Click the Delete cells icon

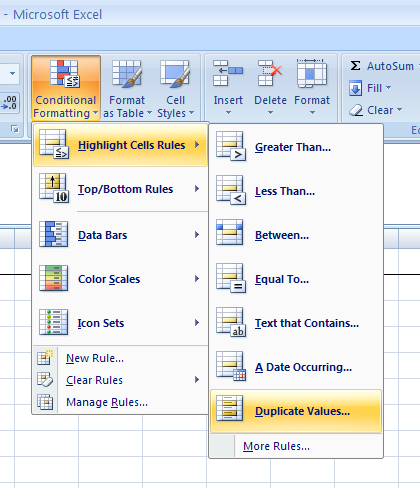pyautogui.click(x=270, y=73)
